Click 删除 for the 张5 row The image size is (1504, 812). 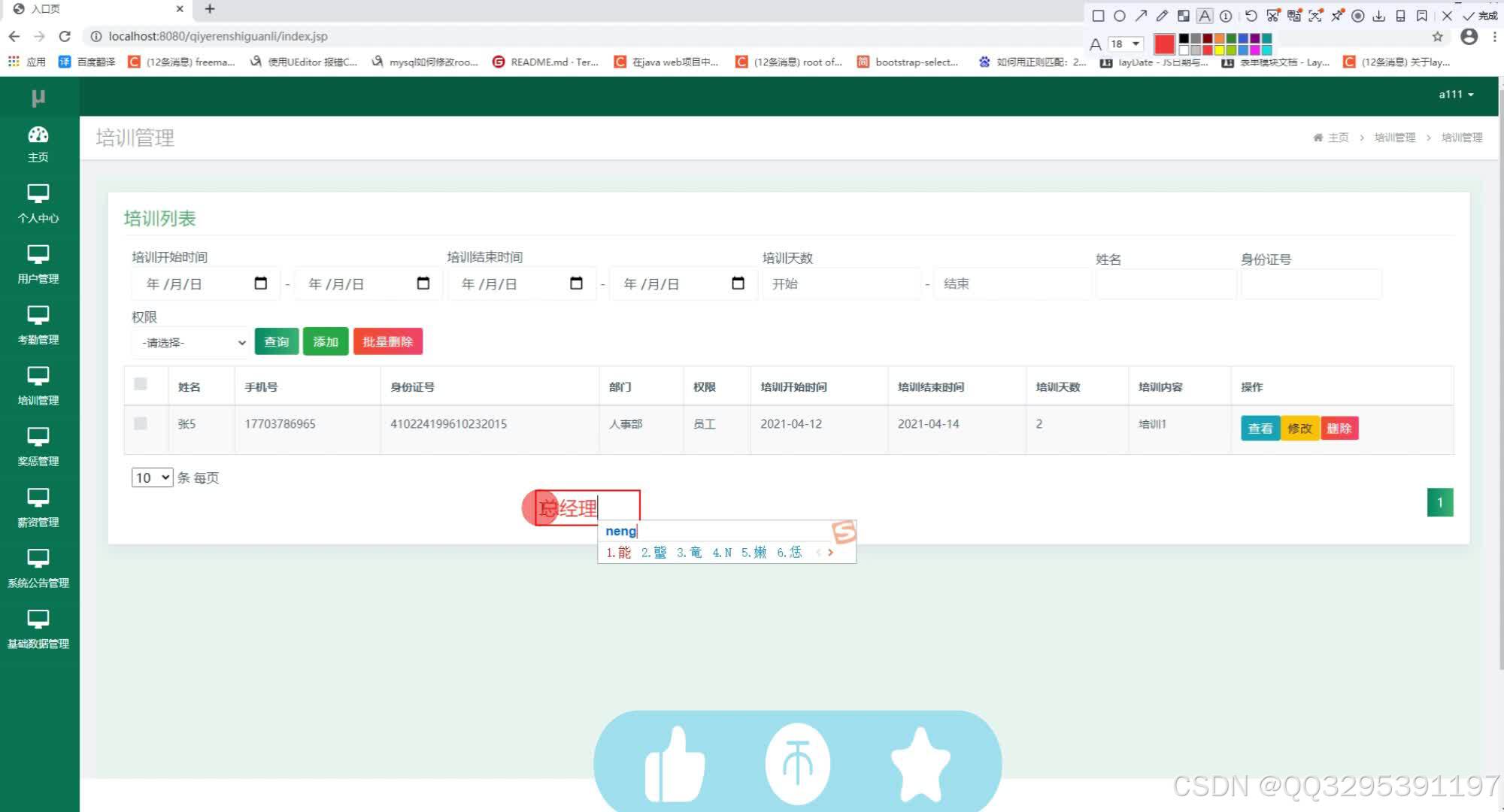(x=1339, y=429)
